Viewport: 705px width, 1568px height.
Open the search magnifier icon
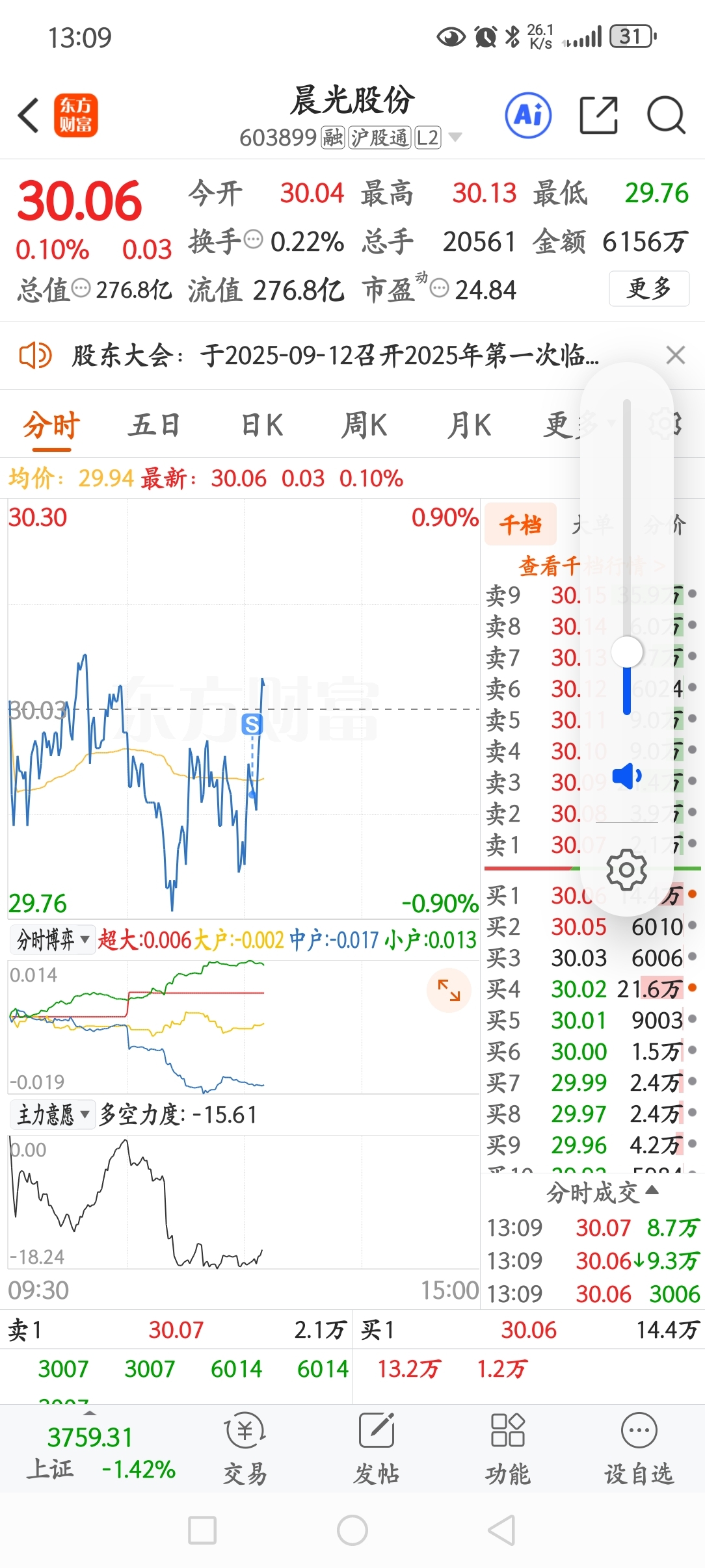point(666,115)
